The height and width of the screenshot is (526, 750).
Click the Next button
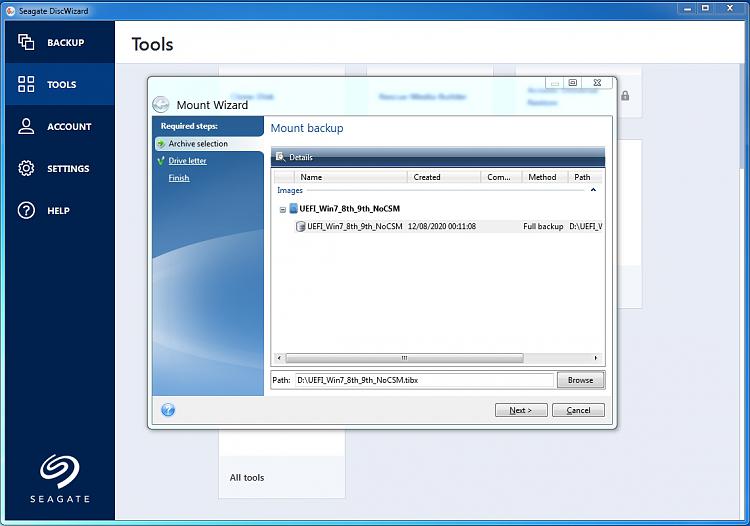point(521,410)
